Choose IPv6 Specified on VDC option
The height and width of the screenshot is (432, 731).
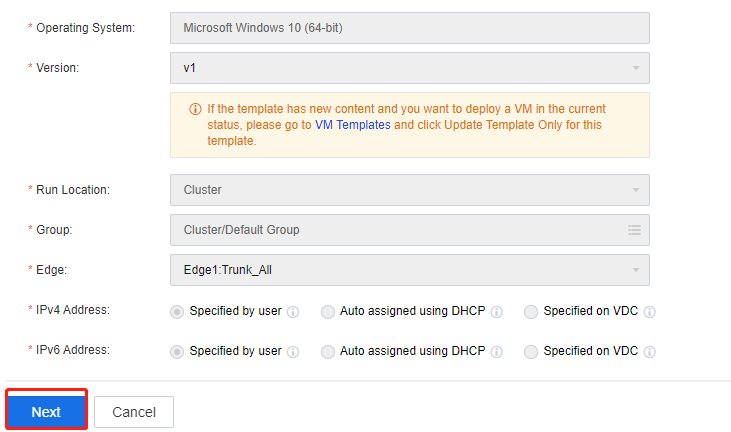click(x=531, y=352)
